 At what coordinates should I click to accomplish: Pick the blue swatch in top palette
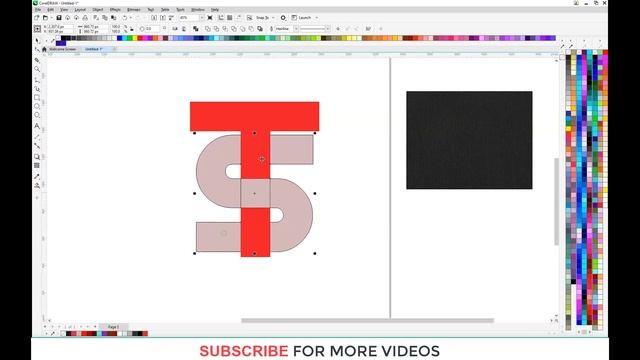coord(120,38)
